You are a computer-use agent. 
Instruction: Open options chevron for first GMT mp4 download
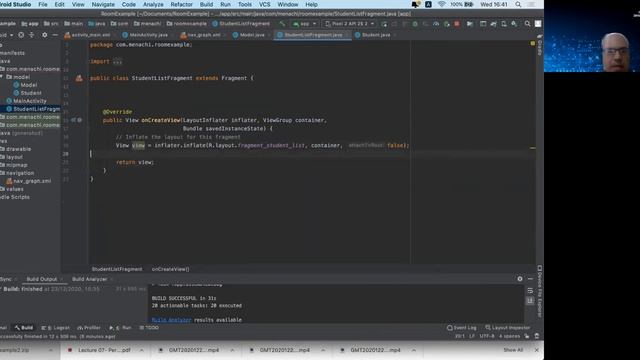[x=232, y=350]
